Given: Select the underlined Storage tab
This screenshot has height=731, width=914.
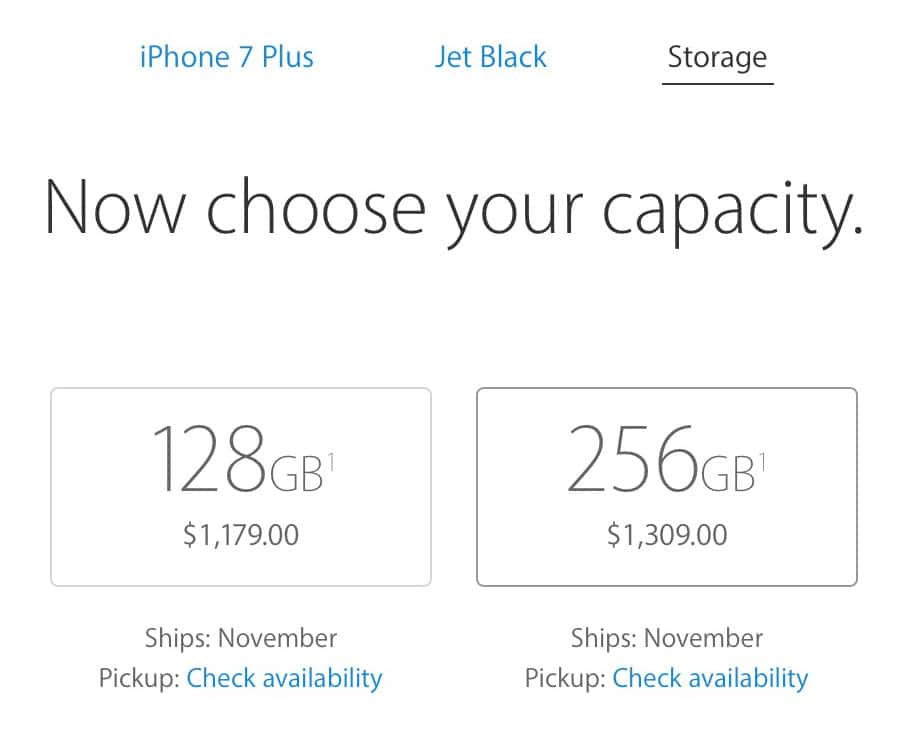Looking at the screenshot, I should 717,57.
